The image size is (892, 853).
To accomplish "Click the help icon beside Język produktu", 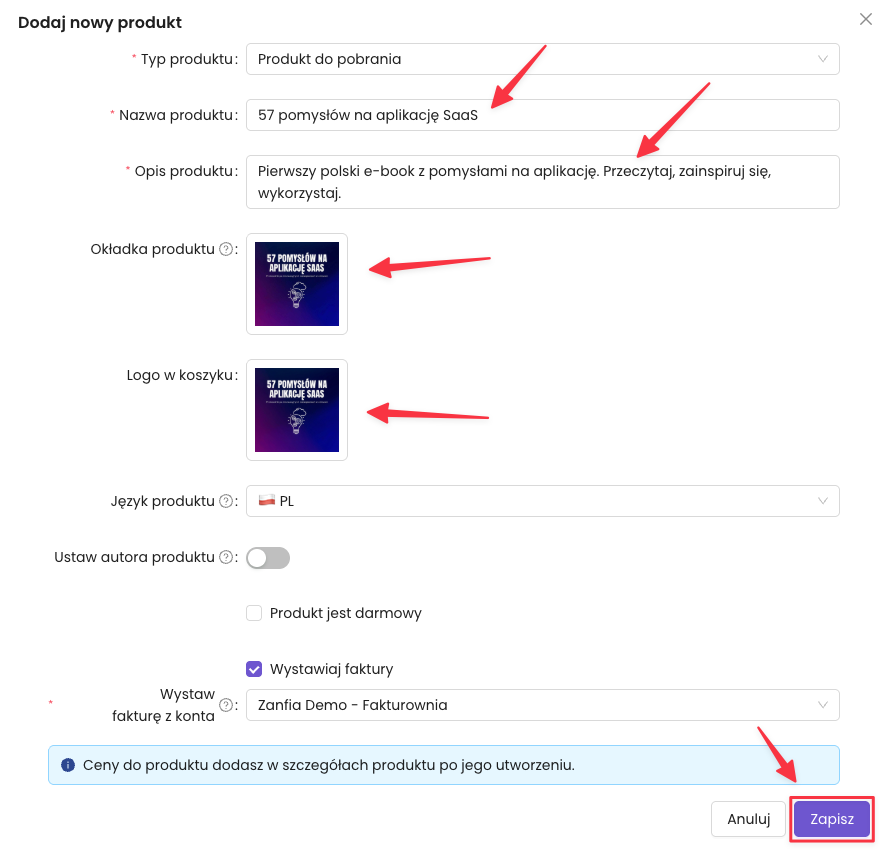I will 226,501.
